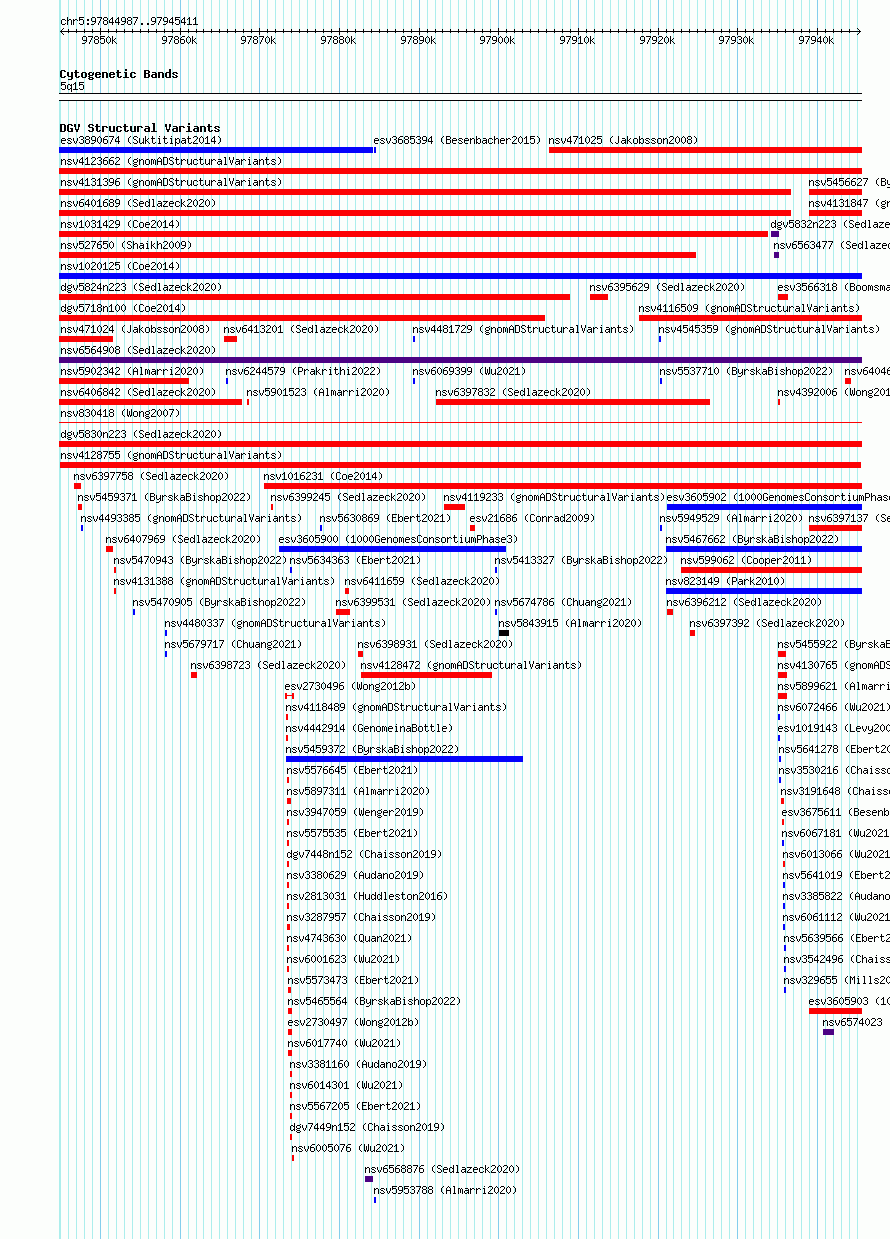Open dgv5824n223 (Sedlazeck2020) label
This screenshot has width=890, height=1239.
click(140, 287)
